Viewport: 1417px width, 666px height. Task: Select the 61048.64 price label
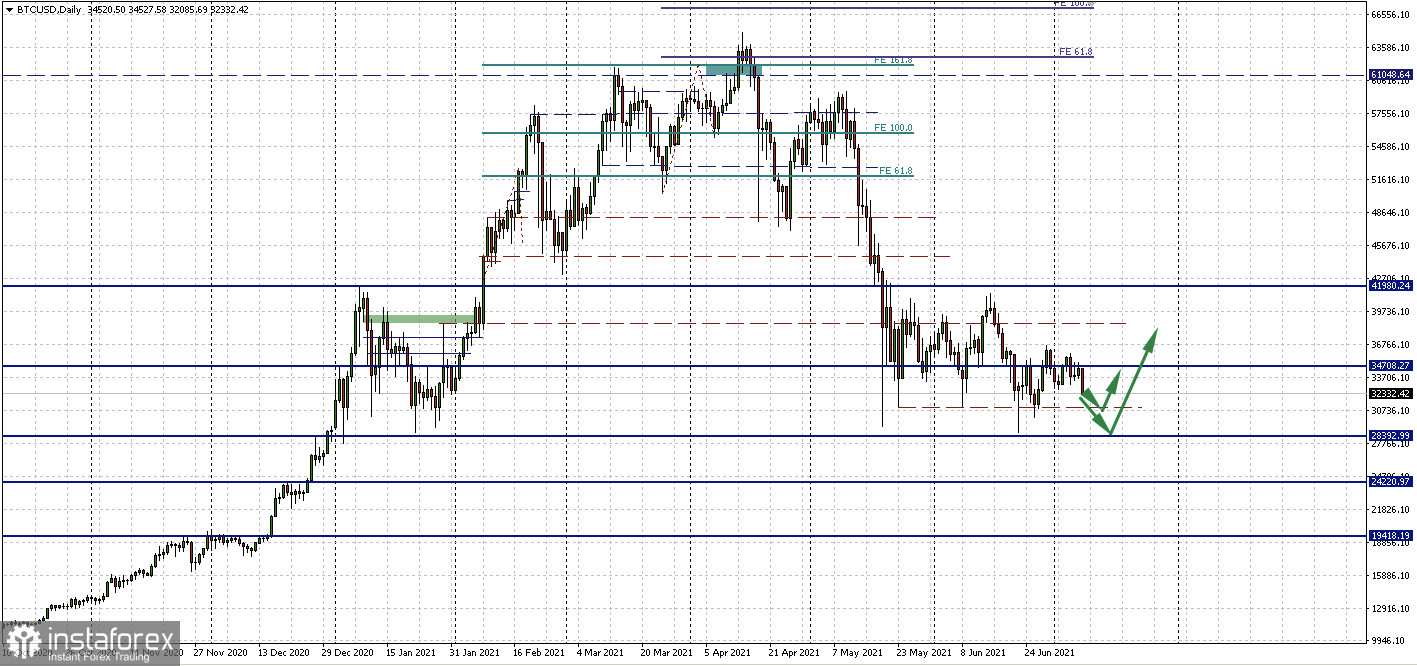[x=1390, y=75]
